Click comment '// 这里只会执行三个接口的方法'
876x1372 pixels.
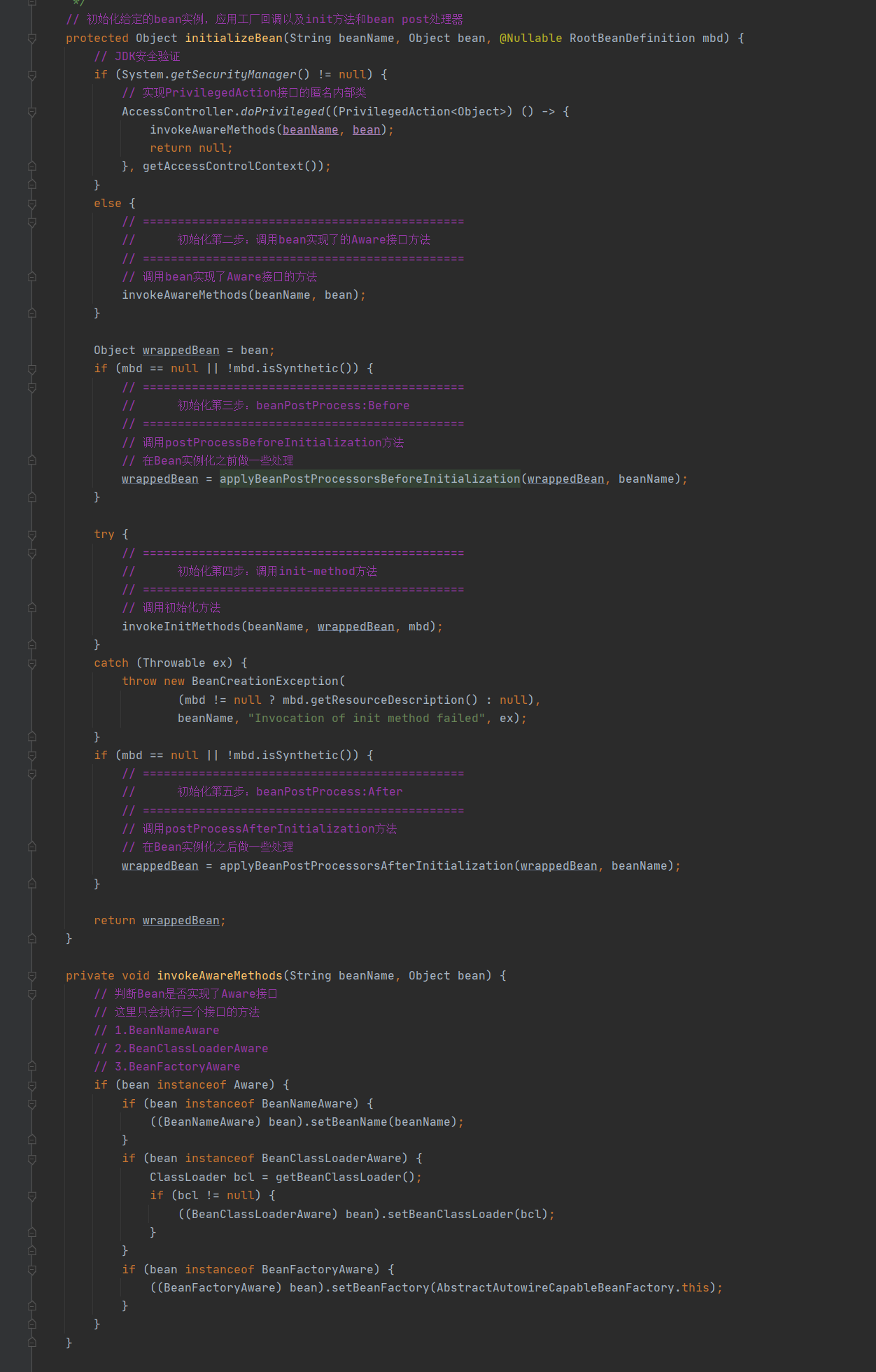coord(177,1012)
